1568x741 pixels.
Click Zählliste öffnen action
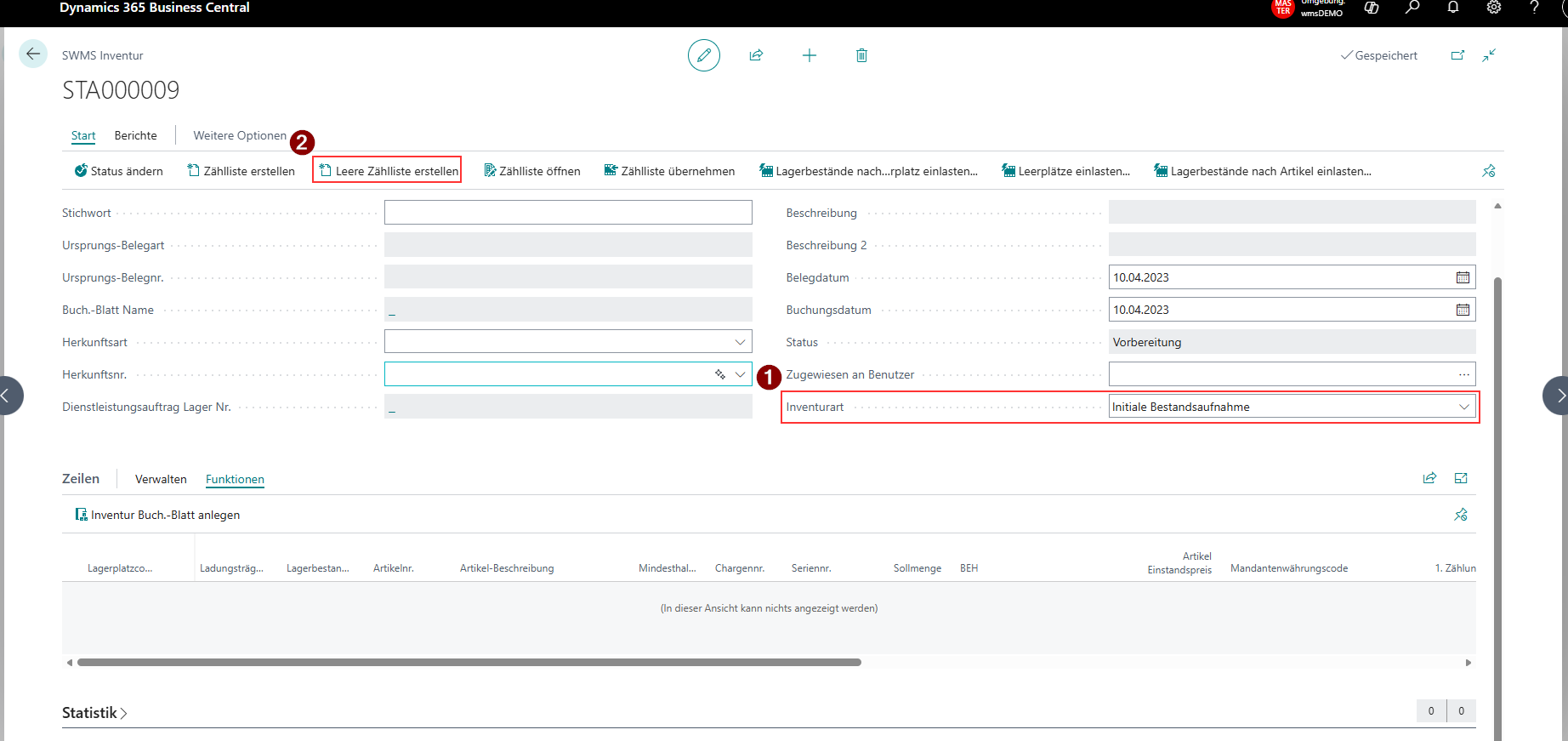pos(532,171)
